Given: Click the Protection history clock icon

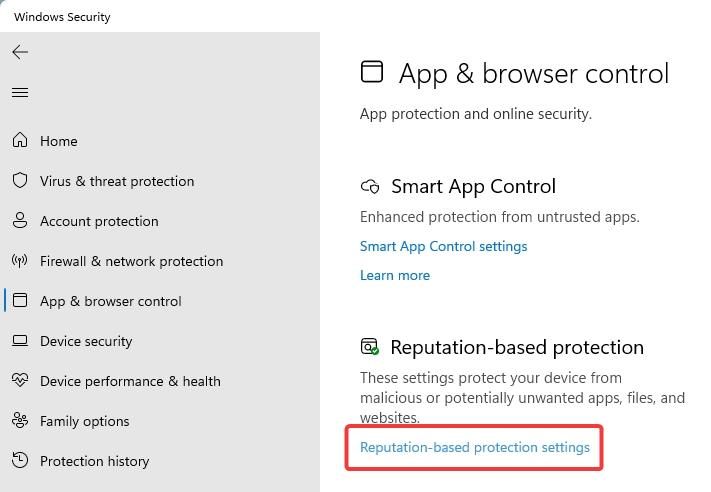Looking at the screenshot, I should coord(20,461).
